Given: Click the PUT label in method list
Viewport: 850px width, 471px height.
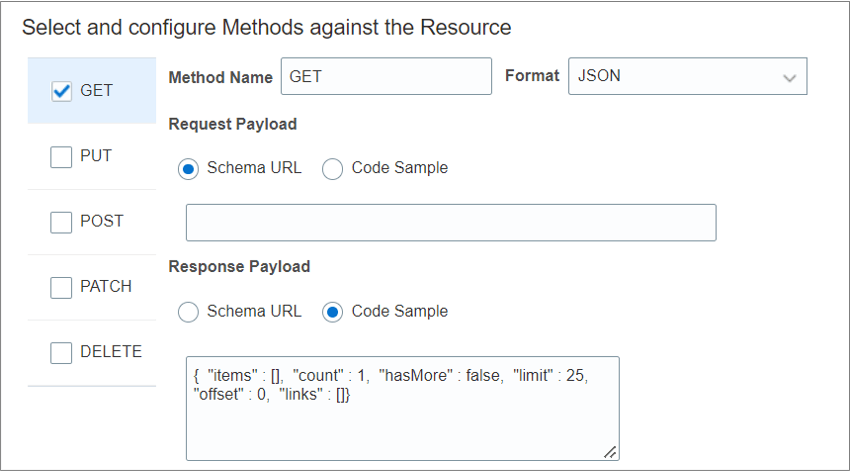Looking at the screenshot, I should pos(96,156).
